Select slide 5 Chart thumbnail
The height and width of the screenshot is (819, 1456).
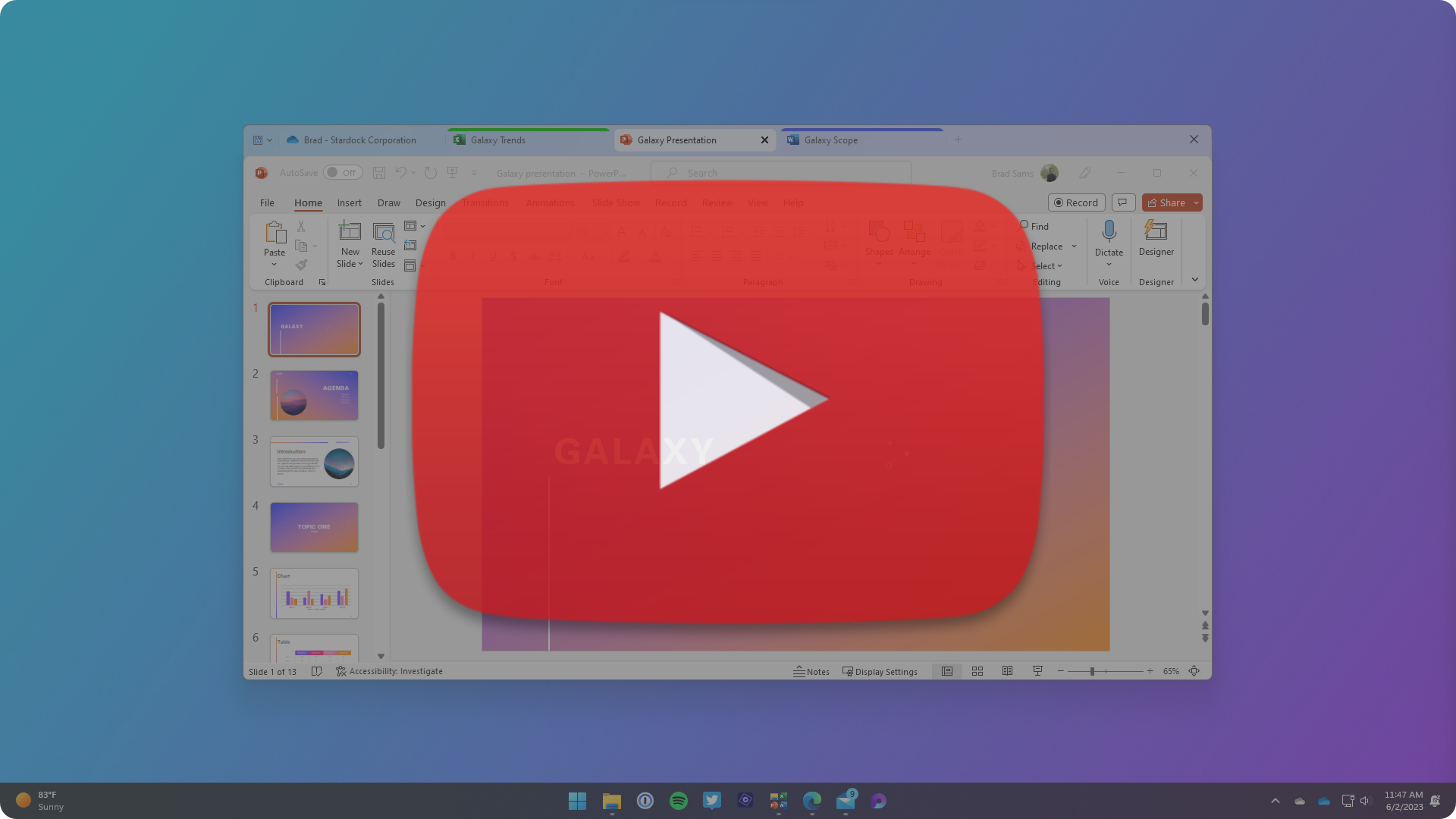pos(314,593)
